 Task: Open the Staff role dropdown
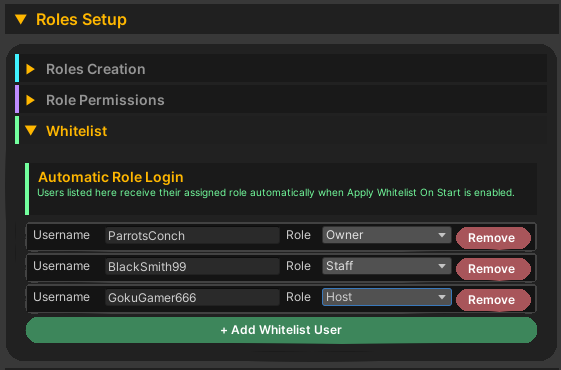pos(386,266)
